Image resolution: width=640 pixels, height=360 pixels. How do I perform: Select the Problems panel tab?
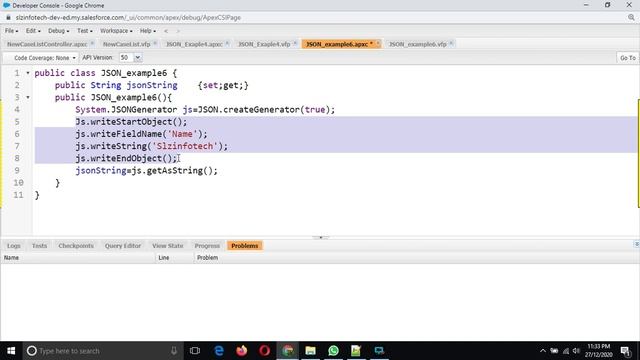pos(244,246)
